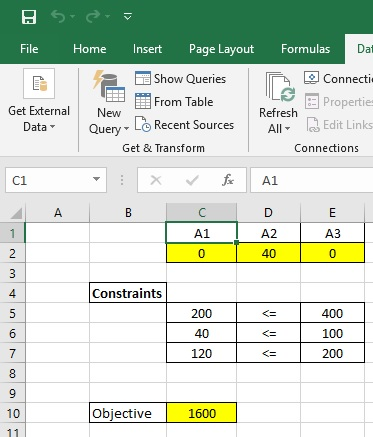Select cell with value 400
373x437 pixels.
coord(332,313)
